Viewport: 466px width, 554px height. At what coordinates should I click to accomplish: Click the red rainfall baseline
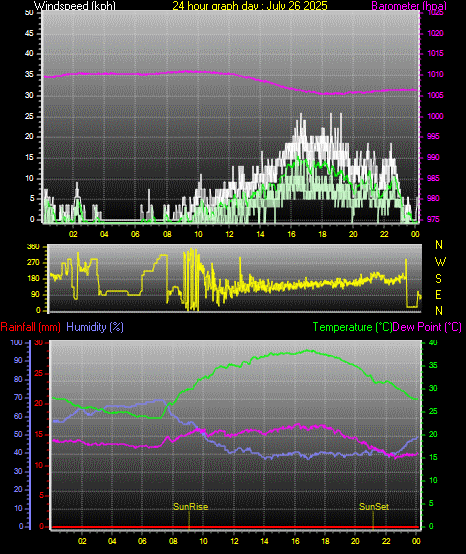236,527
